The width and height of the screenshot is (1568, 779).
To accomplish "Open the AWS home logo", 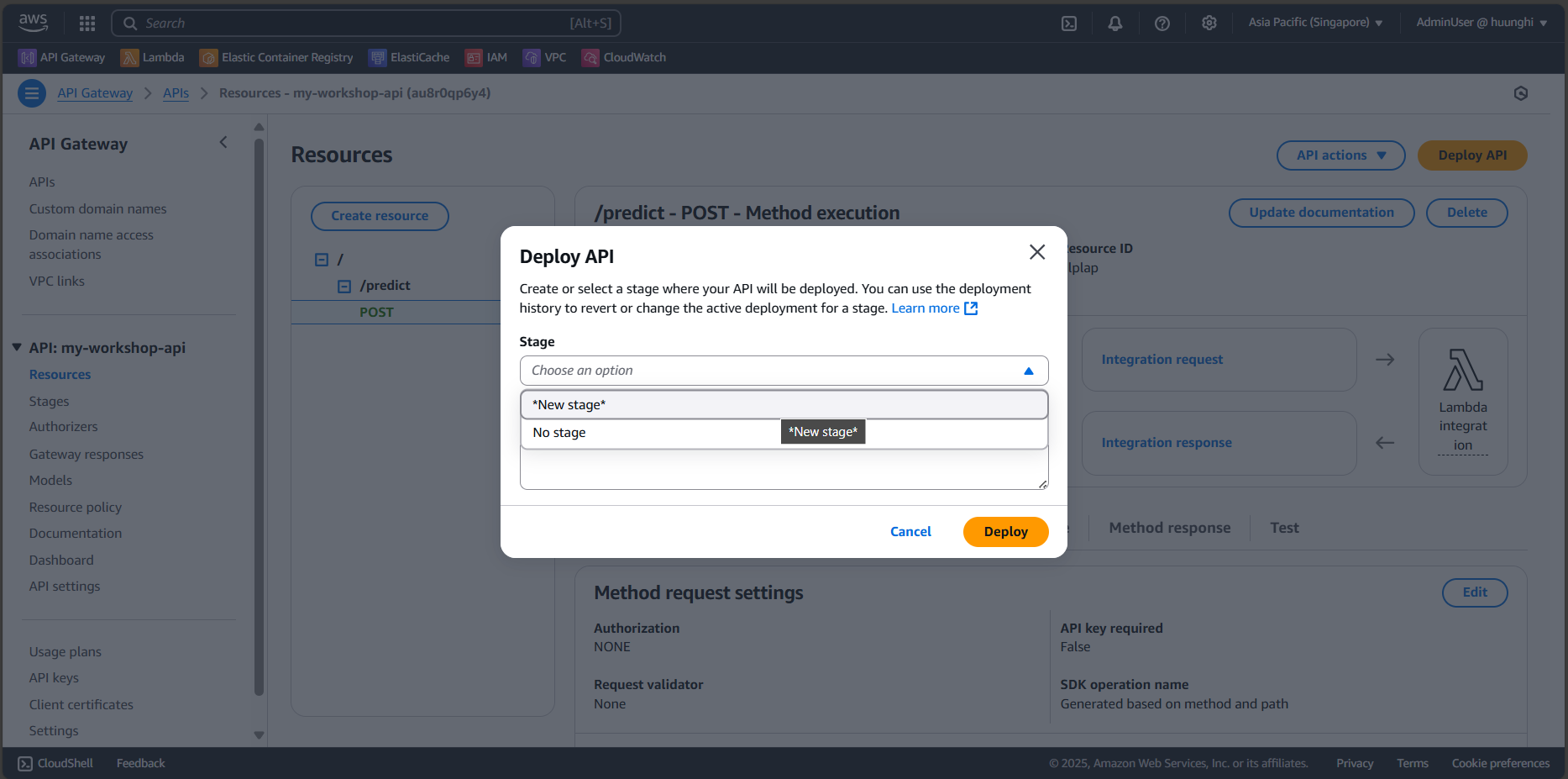I will click(x=33, y=23).
